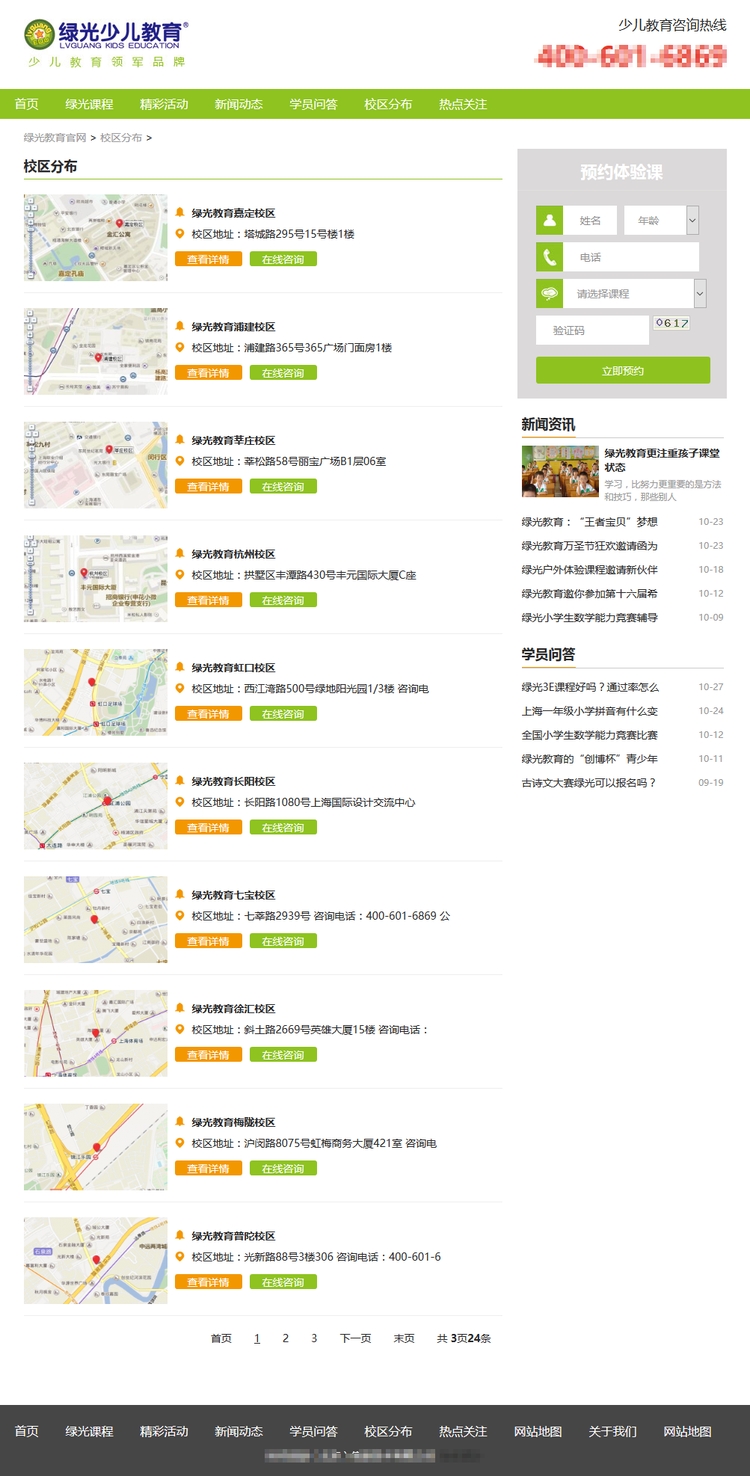Screen dimensions: 750x1476
Task: Open 新闻动态 in the green top navigation
Action: [239, 104]
